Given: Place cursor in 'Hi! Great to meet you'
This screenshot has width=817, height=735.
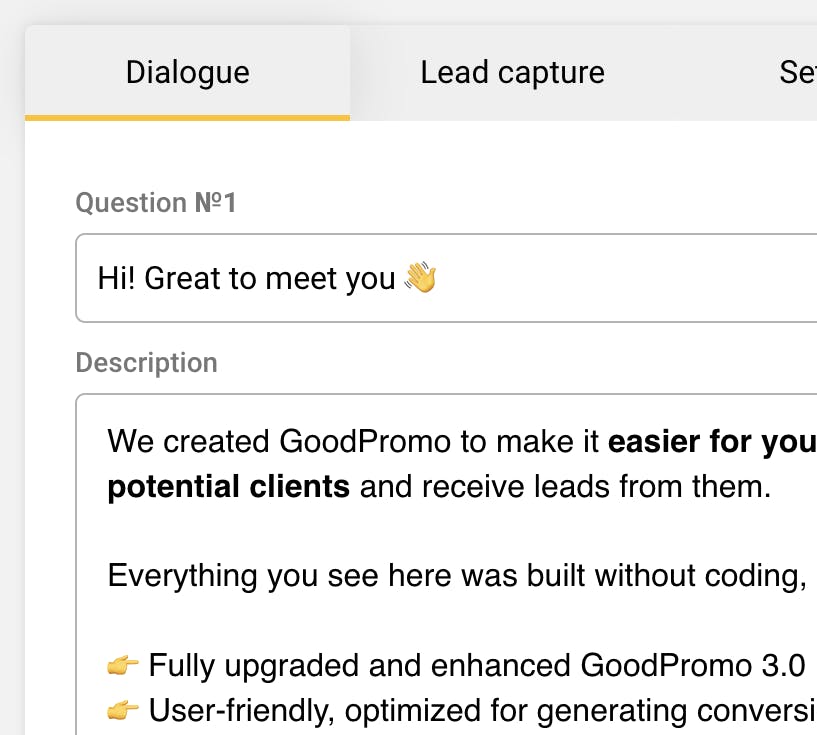Looking at the screenshot, I should point(246,278).
